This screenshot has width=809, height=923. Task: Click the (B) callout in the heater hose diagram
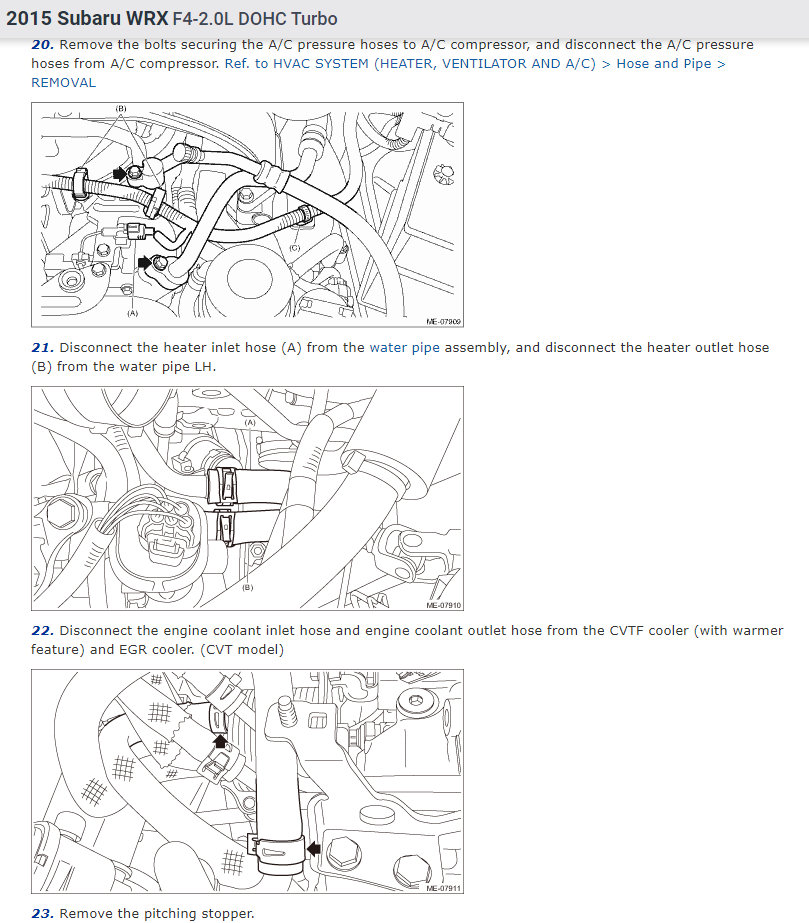point(248,587)
